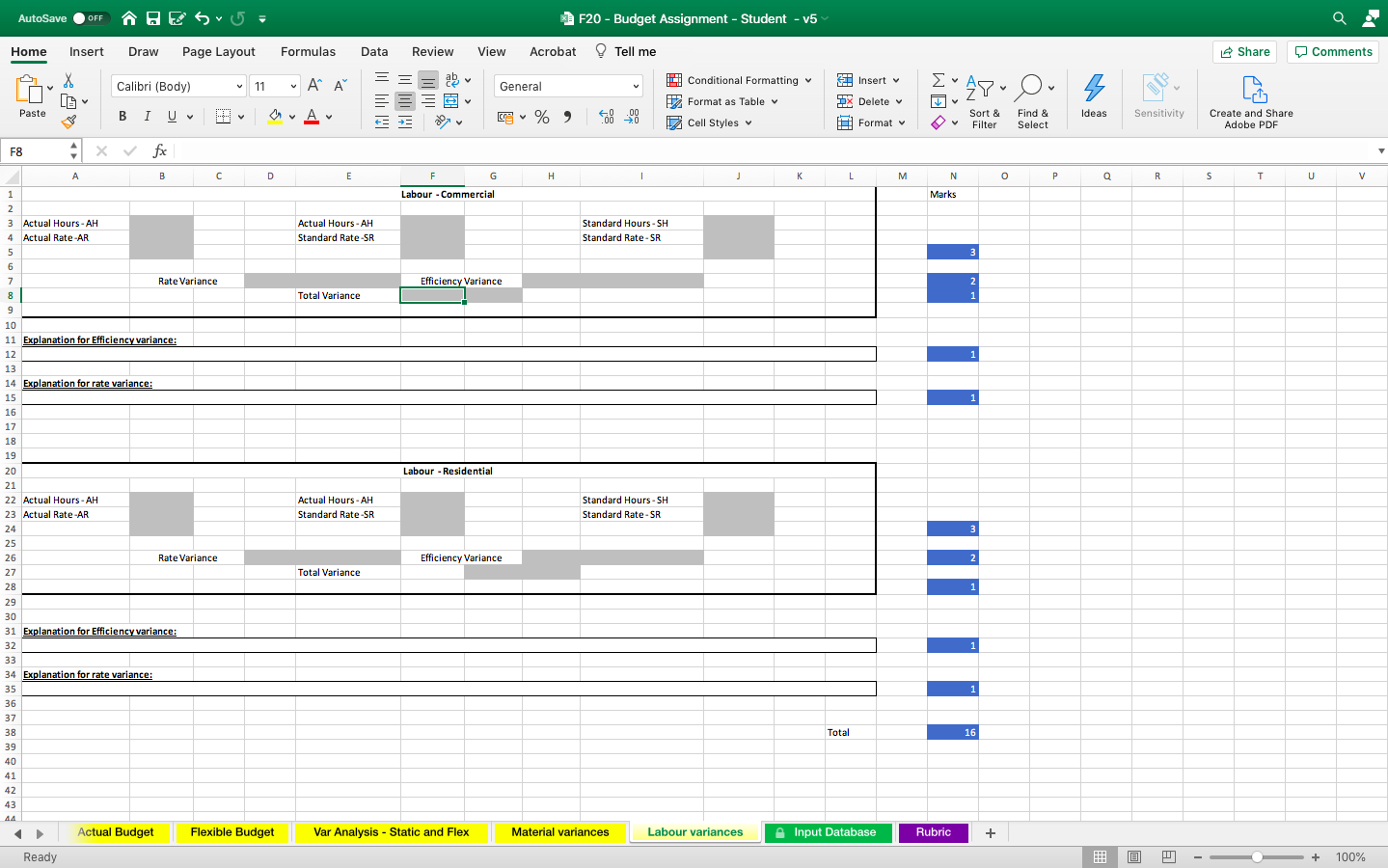
Task: Apply percent style format
Action: point(542,117)
